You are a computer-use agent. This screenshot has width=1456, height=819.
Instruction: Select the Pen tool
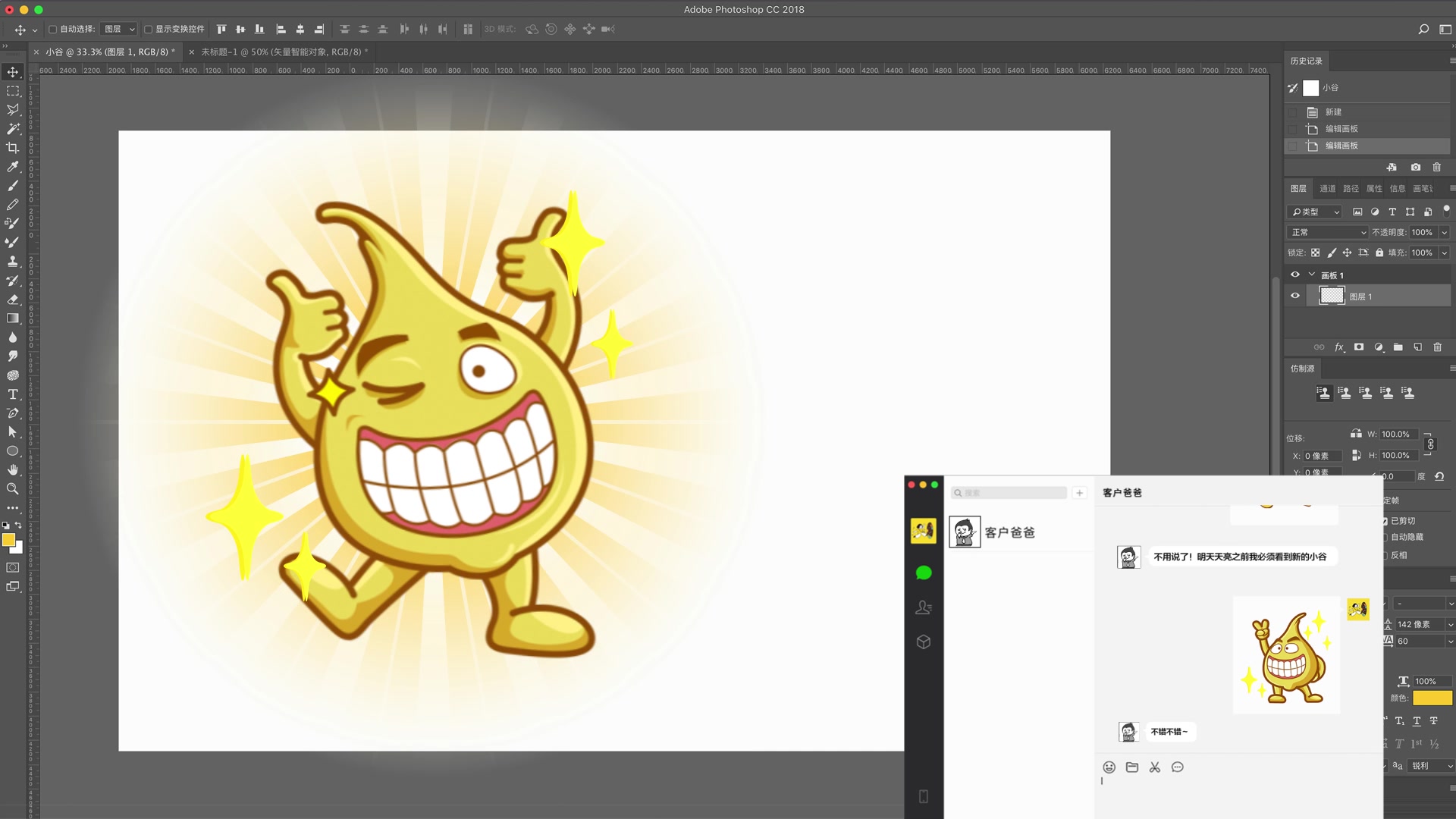coord(13,413)
